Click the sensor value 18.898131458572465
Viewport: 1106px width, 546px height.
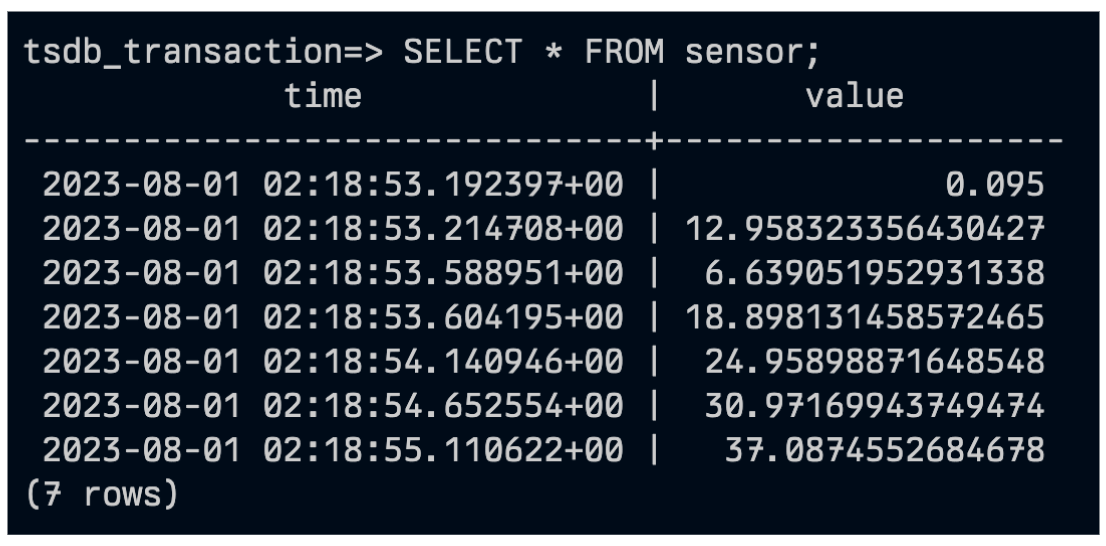pyautogui.click(x=865, y=317)
